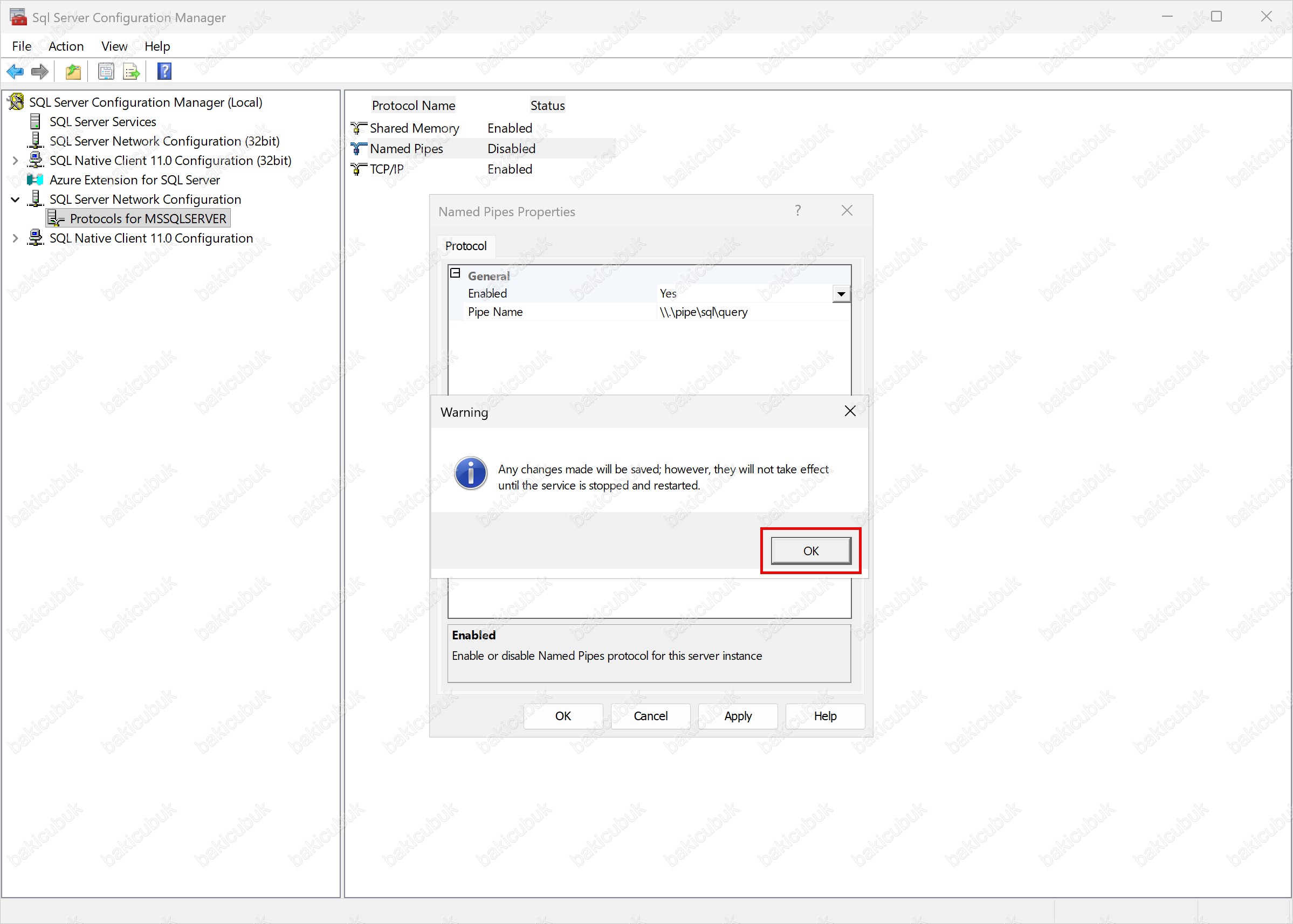Image resolution: width=1293 pixels, height=924 pixels.
Task: Collapse SQL Server Network Configuration node
Action: point(15,199)
